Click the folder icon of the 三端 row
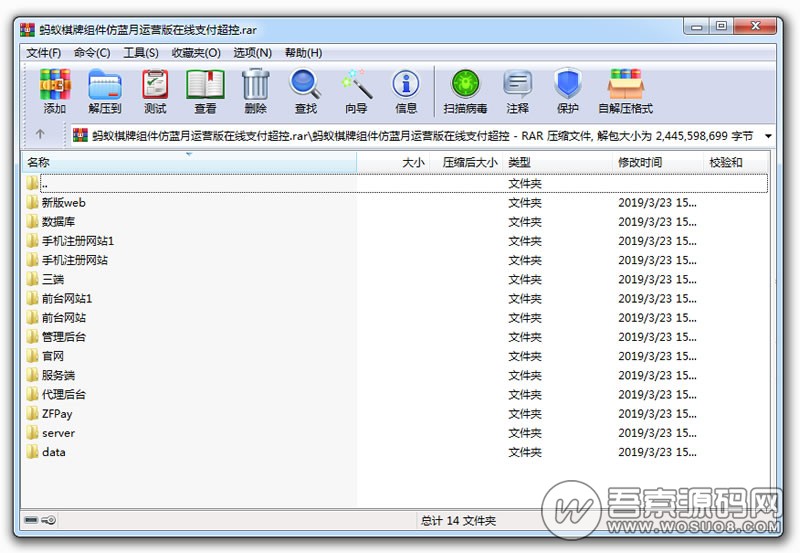 [32, 279]
